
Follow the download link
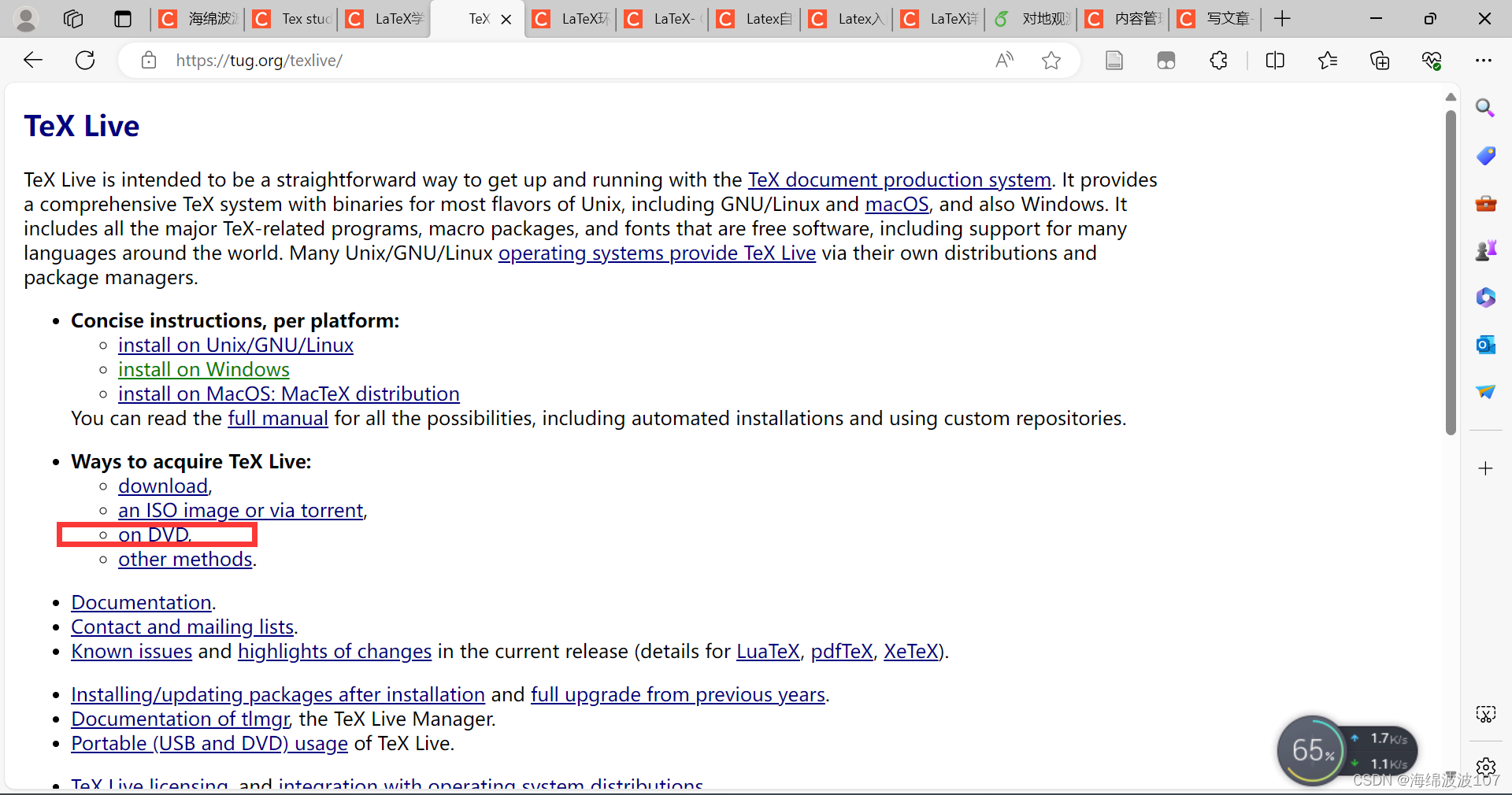coord(163,486)
